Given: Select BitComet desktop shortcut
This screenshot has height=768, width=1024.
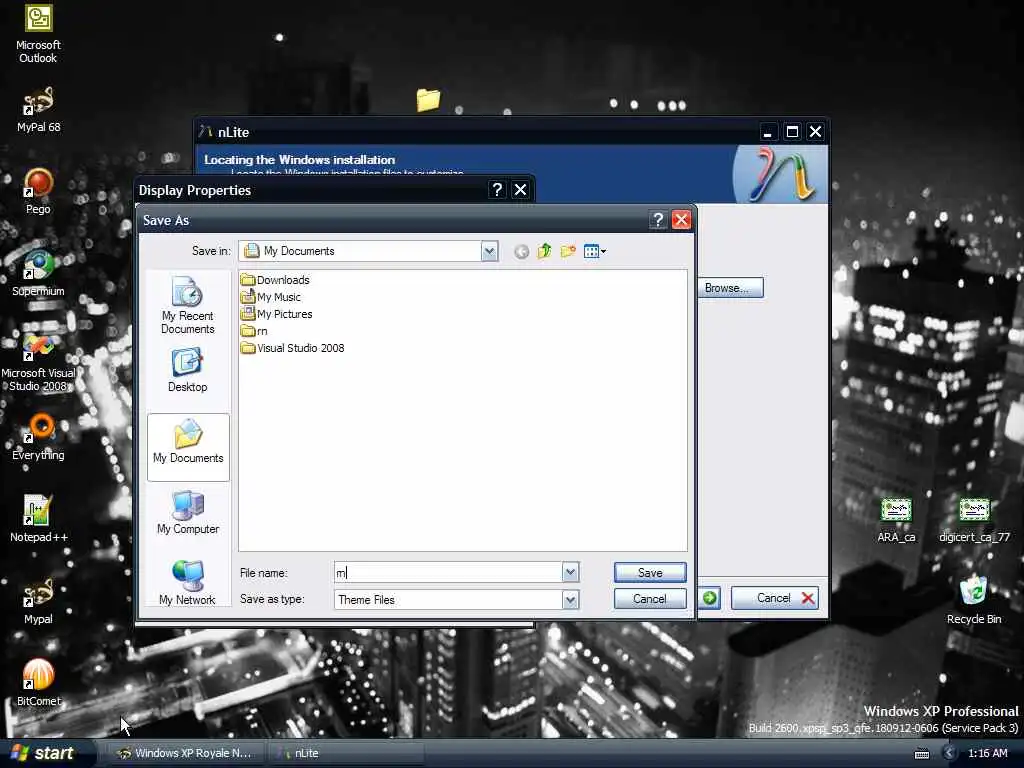Looking at the screenshot, I should pos(38,683).
